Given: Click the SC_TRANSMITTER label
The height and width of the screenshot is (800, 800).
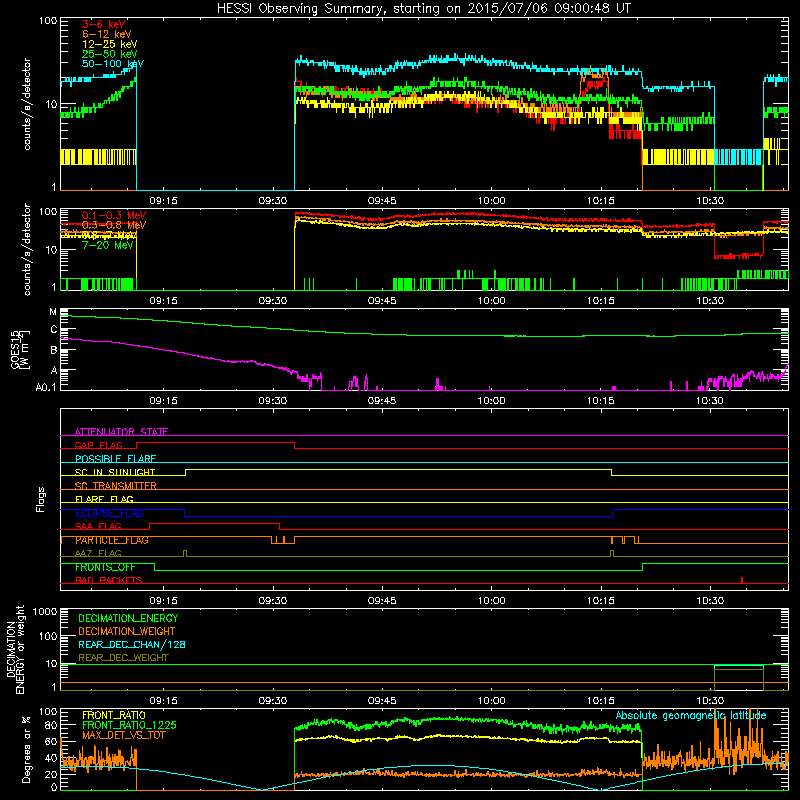Looking at the screenshot, I should point(115,486).
